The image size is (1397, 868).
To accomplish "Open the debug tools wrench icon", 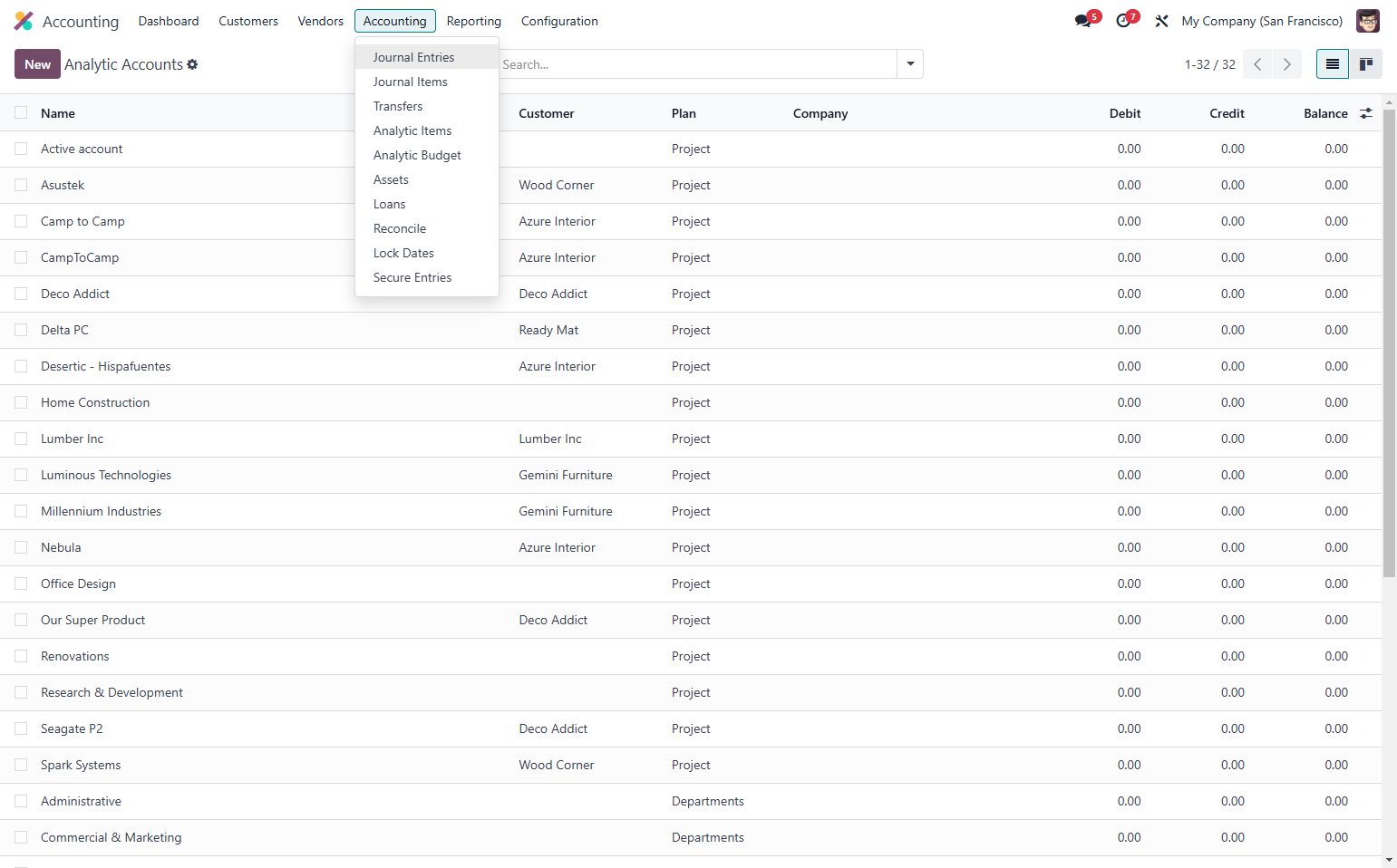I will (x=1161, y=21).
